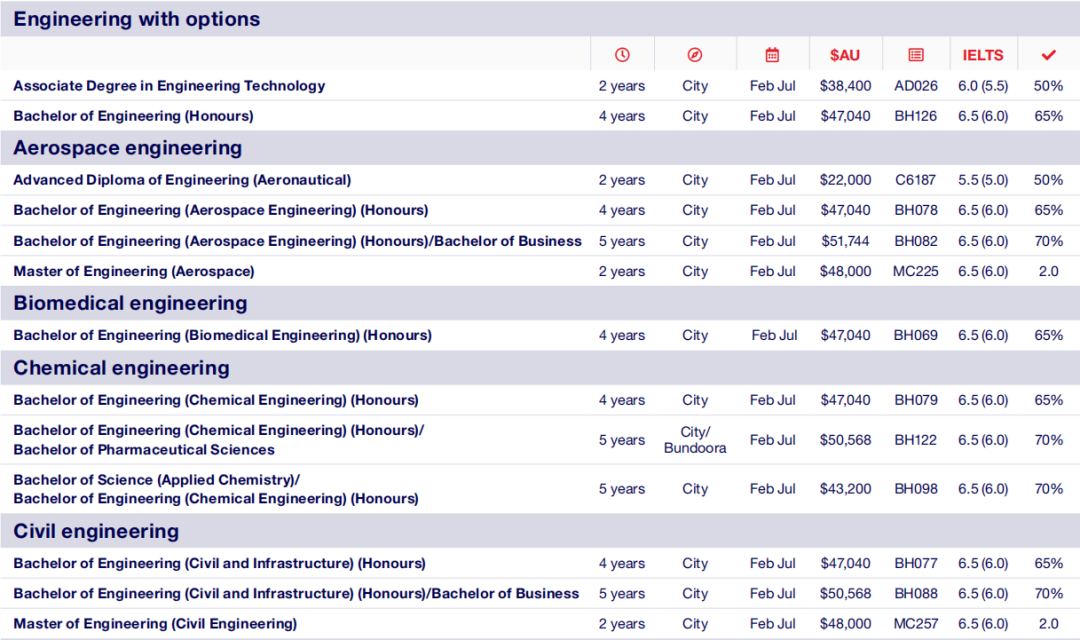Click 70% entry score in BH082 row
This screenshot has height=640, width=1080.
(1048, 242)
